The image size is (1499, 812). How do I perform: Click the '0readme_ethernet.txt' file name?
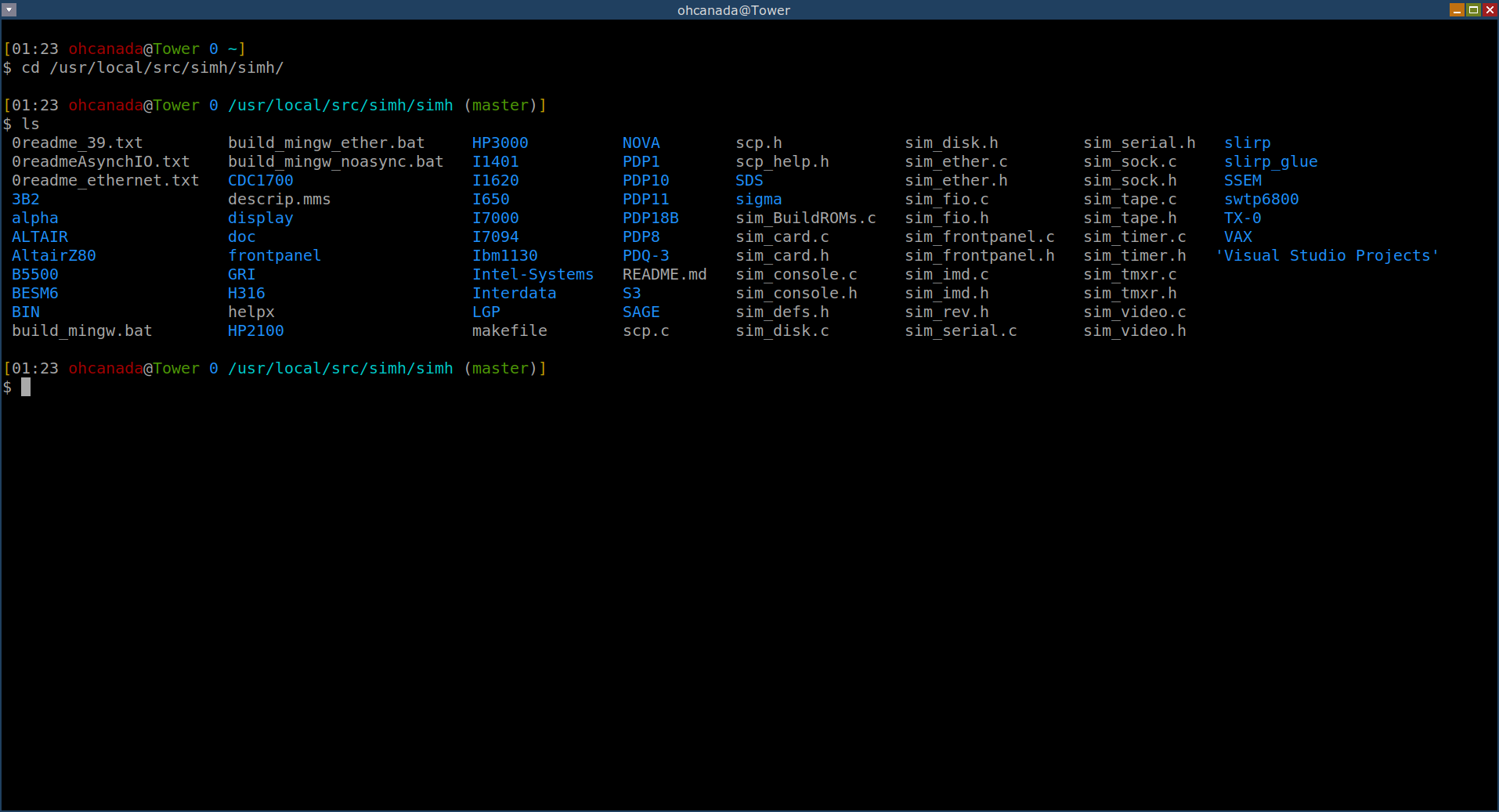tap(106, 181)
